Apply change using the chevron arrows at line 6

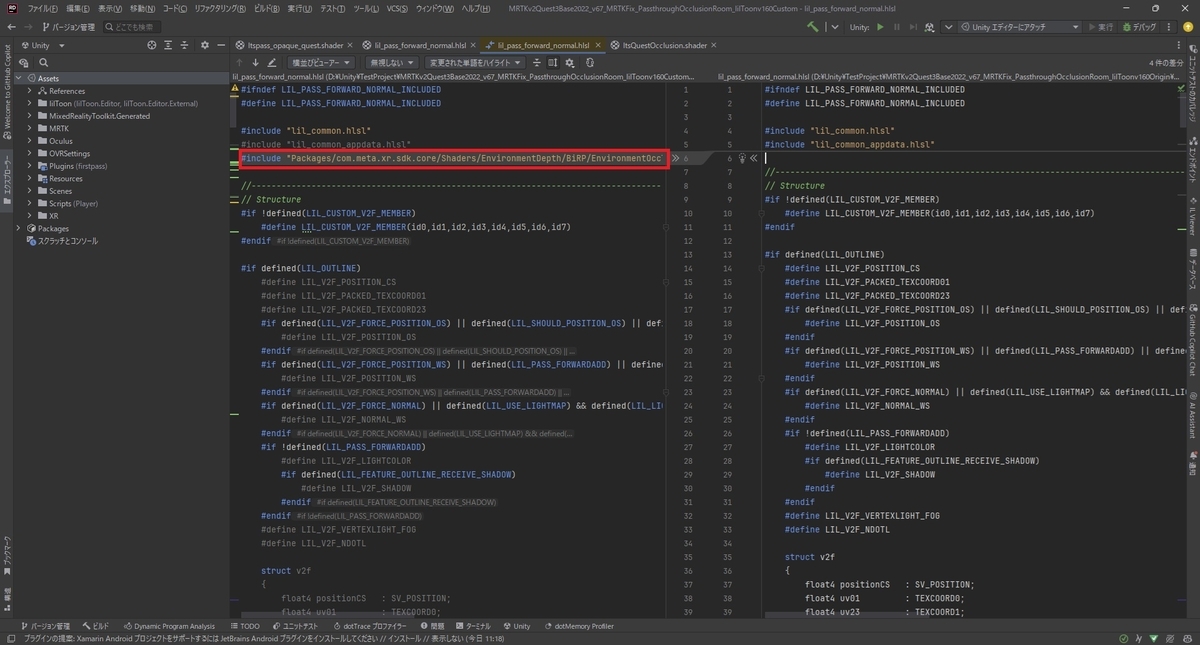click(676, 158)
